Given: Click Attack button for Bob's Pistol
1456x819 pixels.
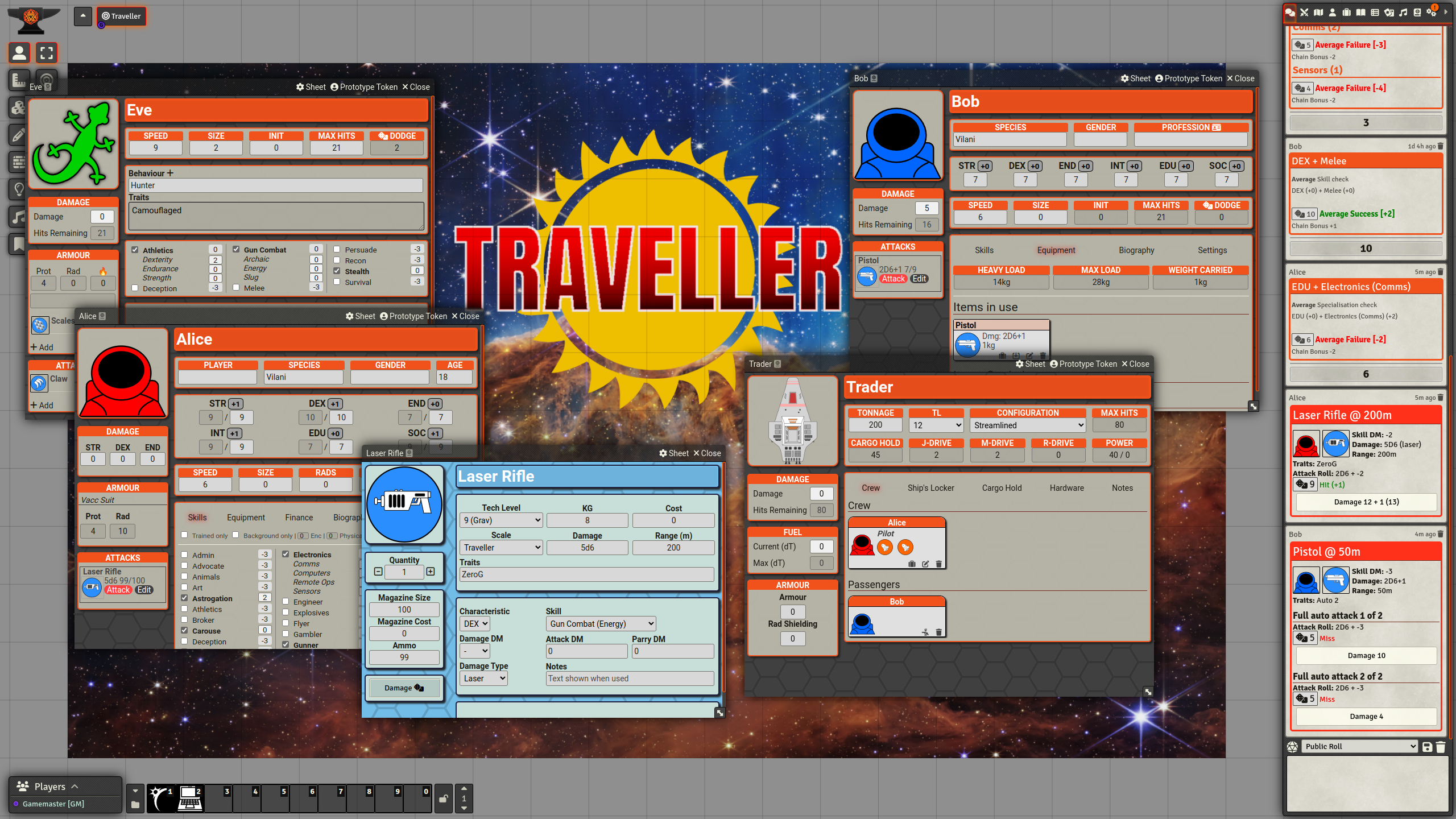Looking at the screenshot, I should [x=893, y=279].
